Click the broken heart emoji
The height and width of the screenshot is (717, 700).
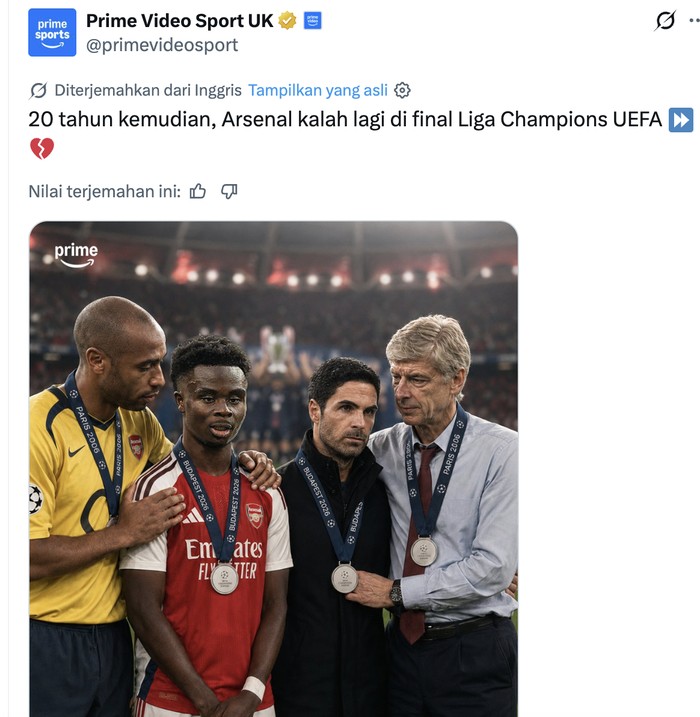(x=42, y=149)
